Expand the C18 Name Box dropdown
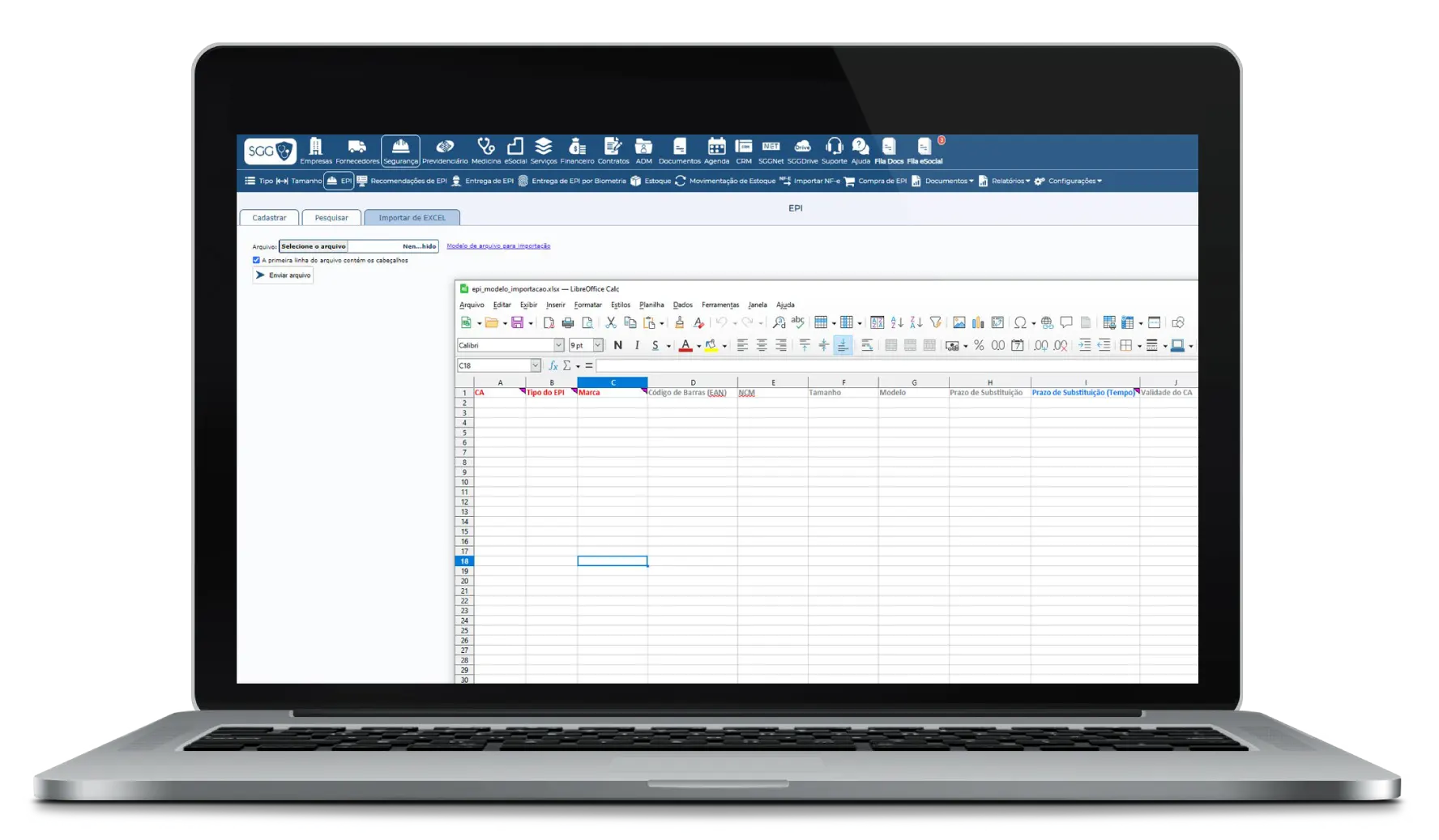1439x840 pixels. tap(535, 365)
